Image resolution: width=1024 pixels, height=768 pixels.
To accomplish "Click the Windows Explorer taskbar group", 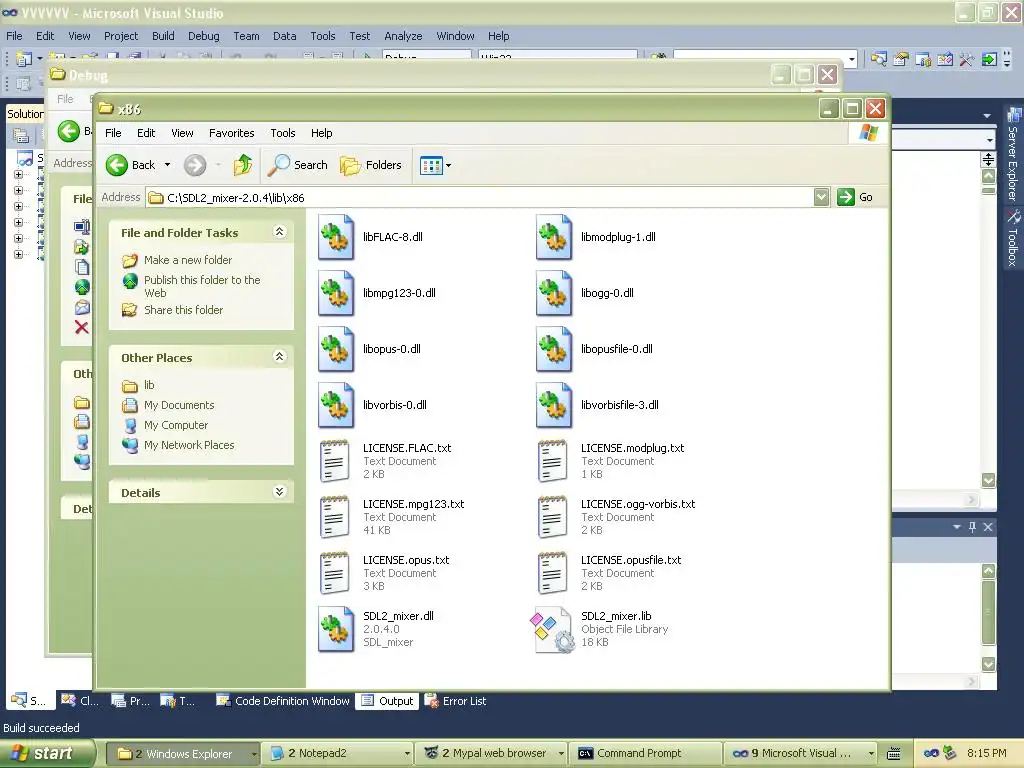I will click(185, 754).
